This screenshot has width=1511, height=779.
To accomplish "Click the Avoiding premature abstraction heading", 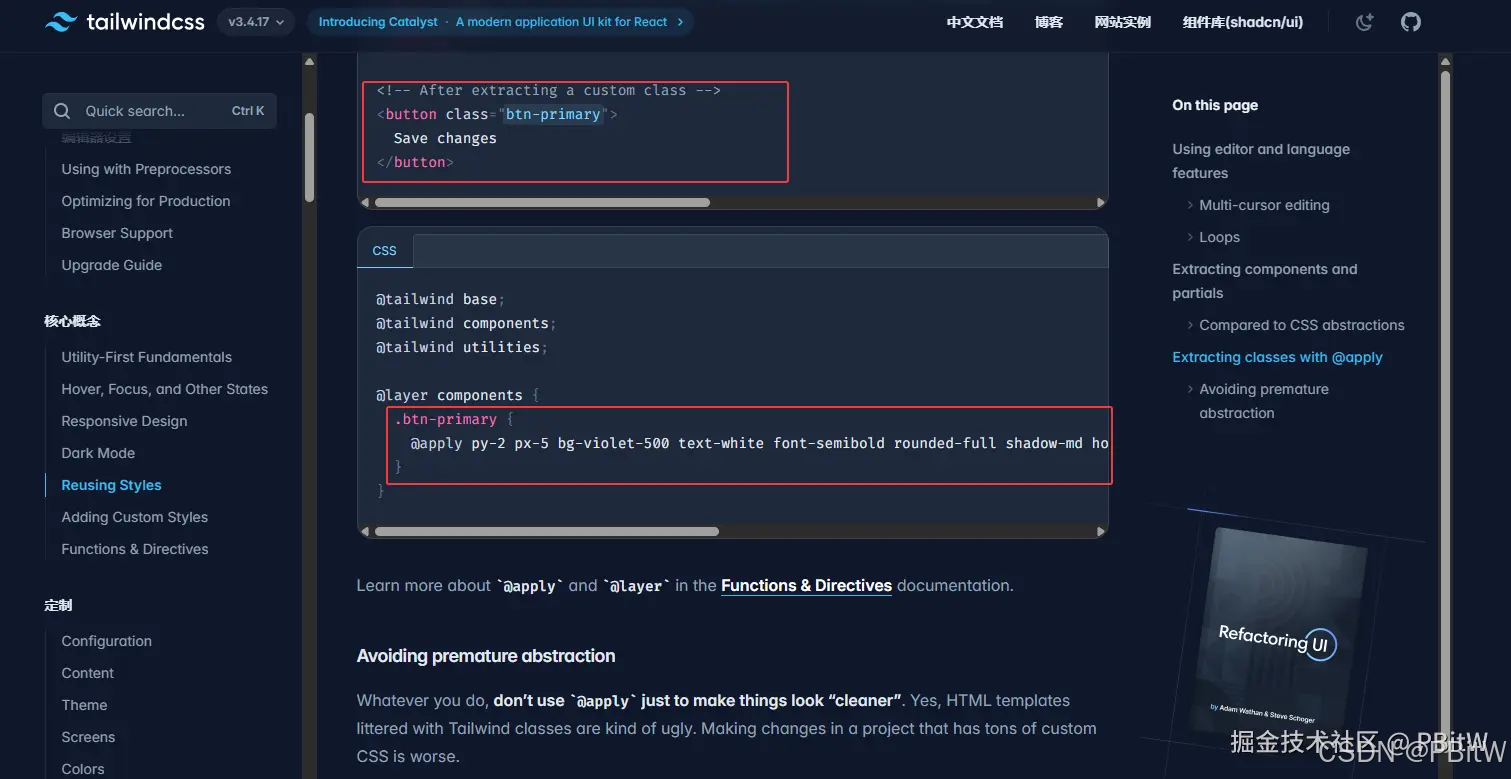I will (486, 656).
